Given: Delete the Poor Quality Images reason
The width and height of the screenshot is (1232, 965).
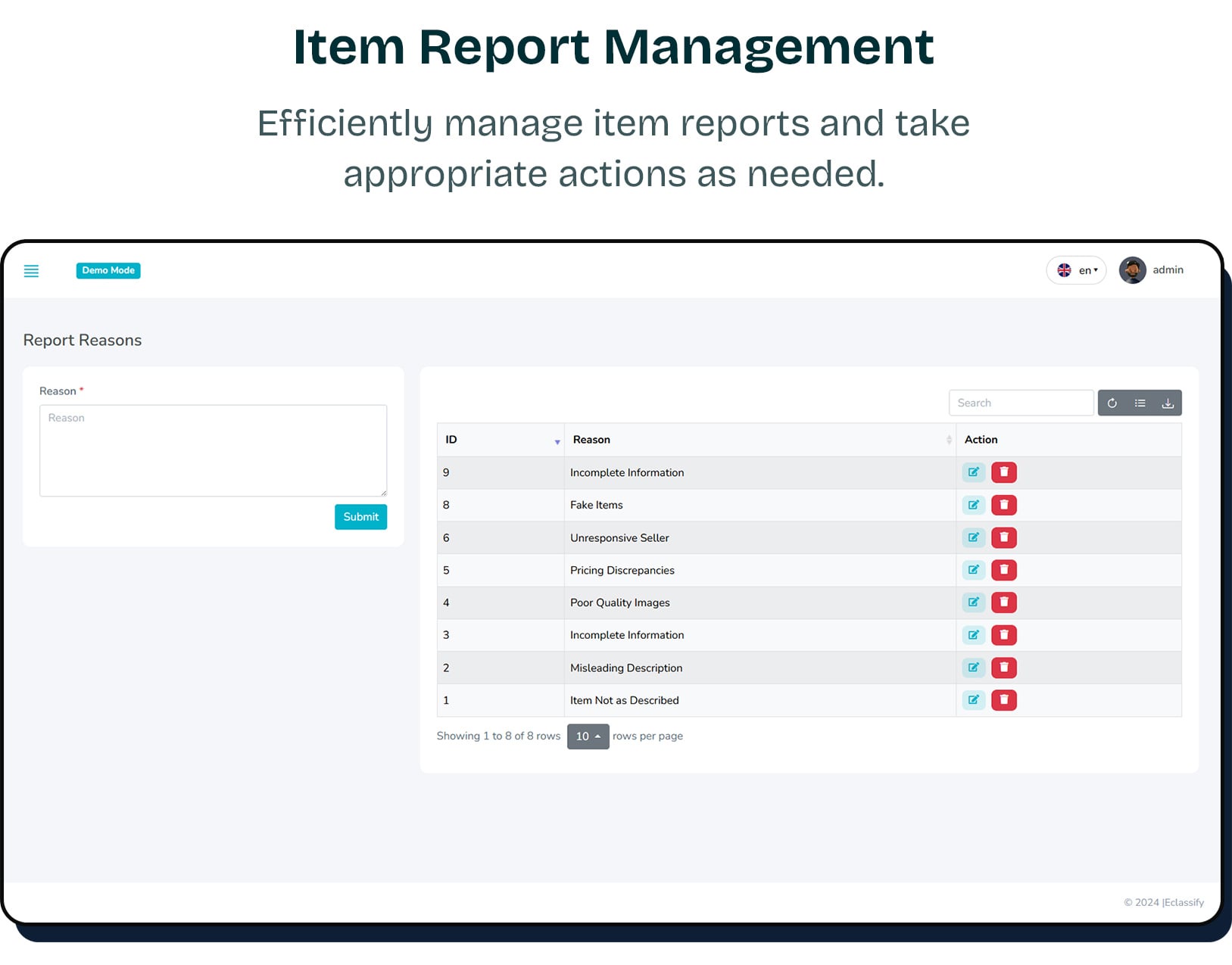Looking at the screenshot, I should (1003, 602).
